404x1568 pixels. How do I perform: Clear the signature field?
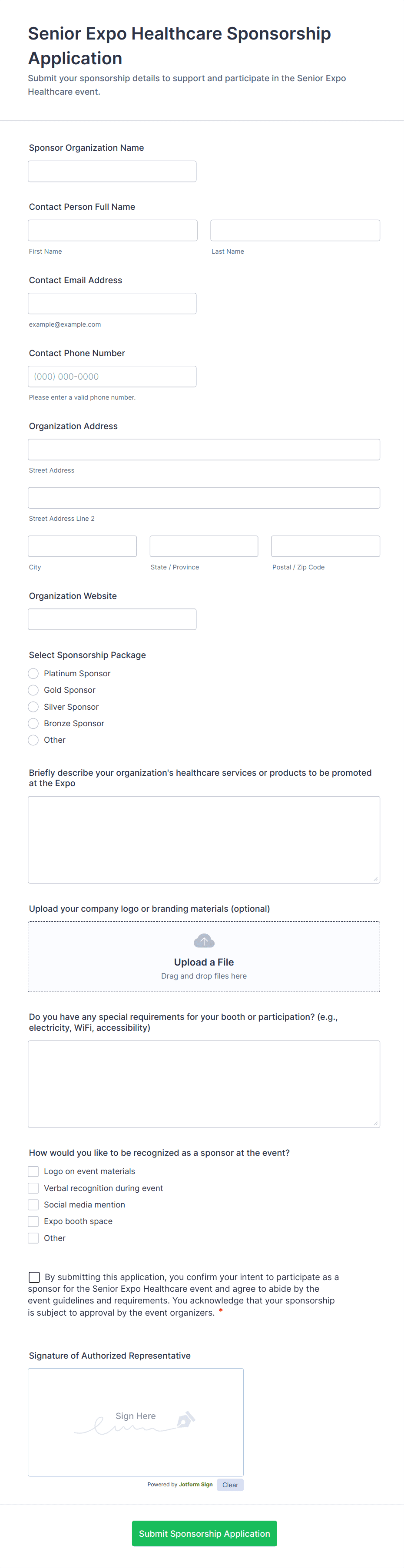click(x=230, y=1484)
